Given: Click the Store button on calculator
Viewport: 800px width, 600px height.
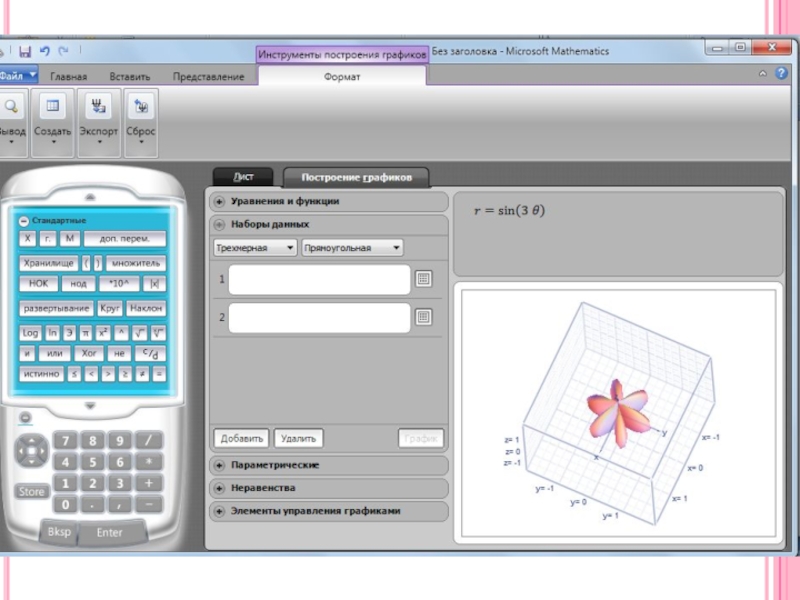Looking at the screenshot, I should coord(32,491).
